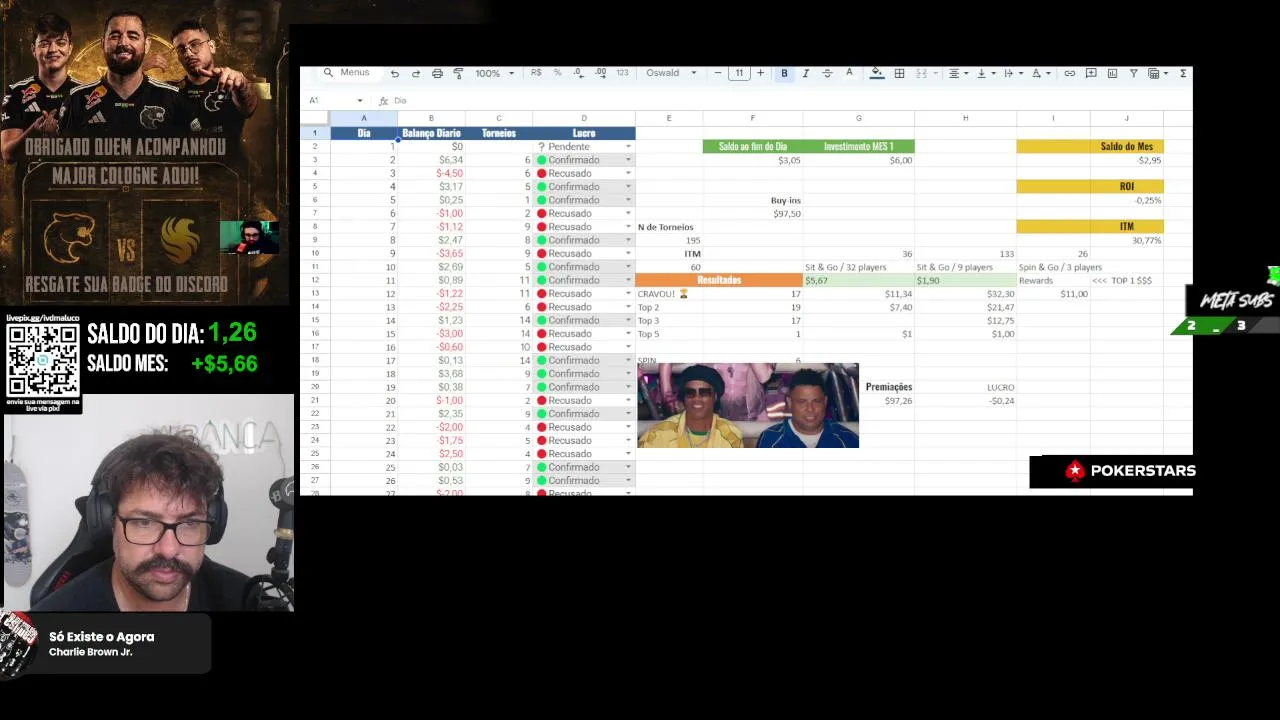Open the 123 more number formats menu

point(622,73)
